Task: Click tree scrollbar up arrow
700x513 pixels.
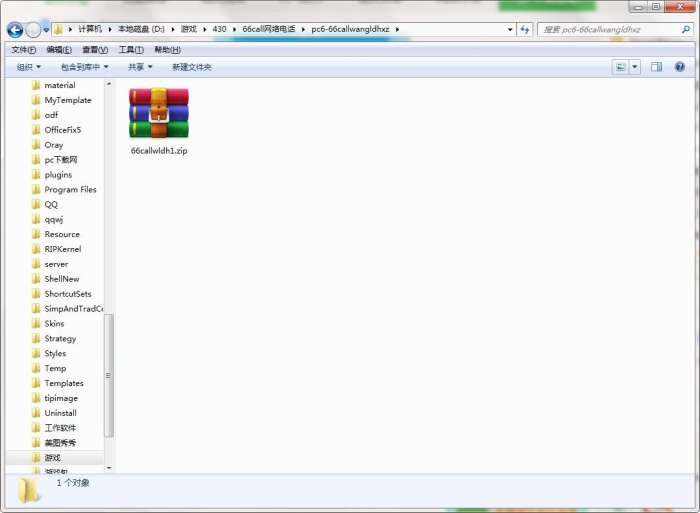Action: click(x=109, y=84)
